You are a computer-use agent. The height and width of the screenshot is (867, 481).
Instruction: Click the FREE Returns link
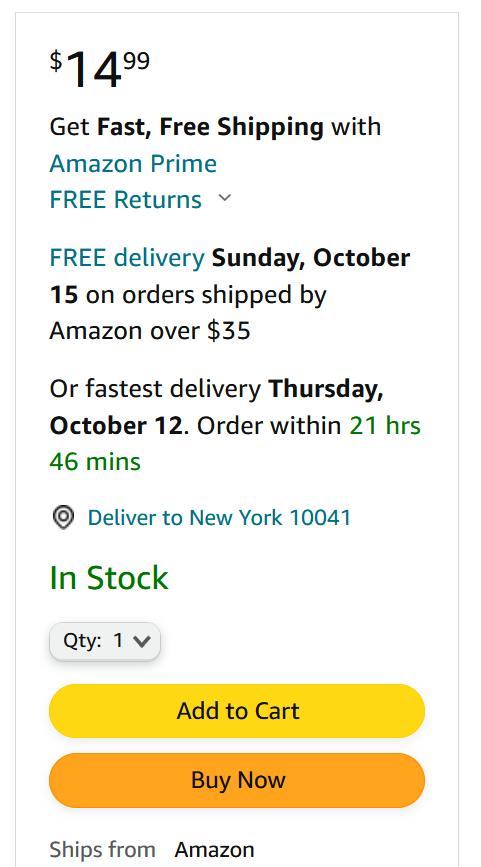coord(126,200)
